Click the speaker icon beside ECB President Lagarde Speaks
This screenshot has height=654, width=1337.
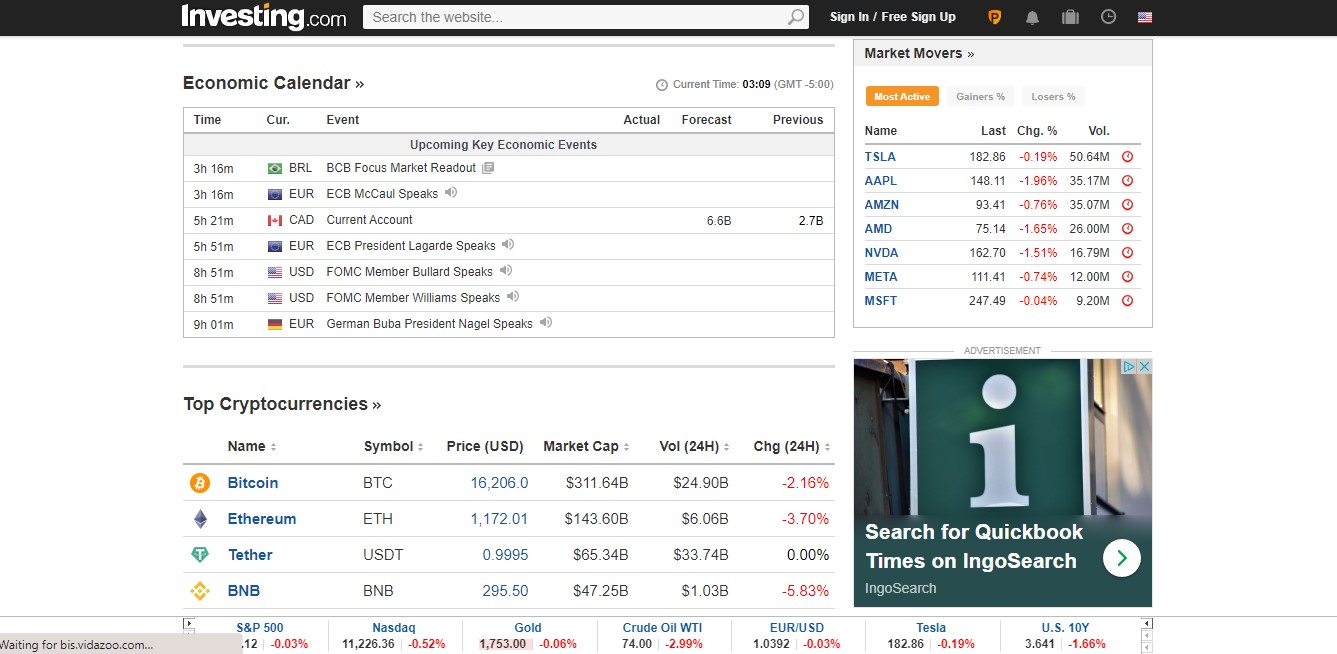[x=508, y=244]
